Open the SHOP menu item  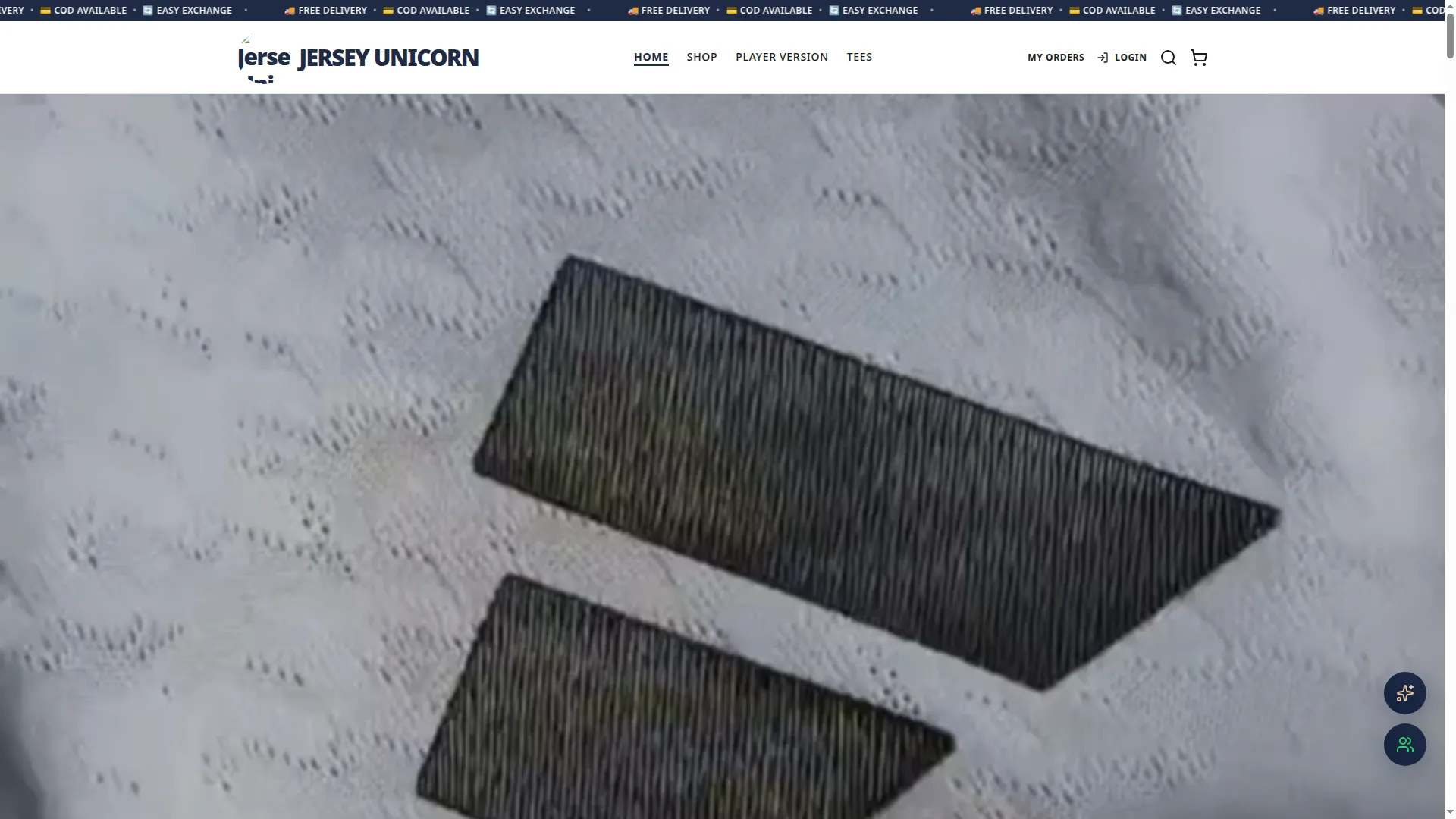tap(701, 57)
